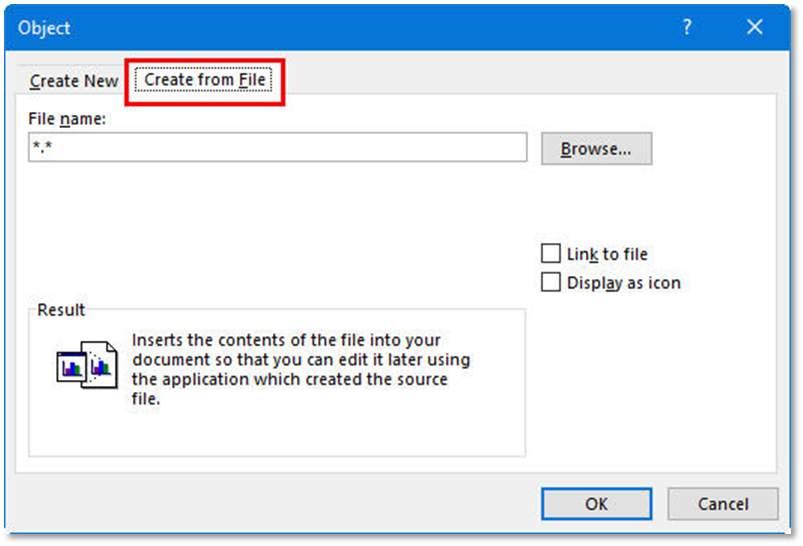Image resolution: width=803 pixels, height=546 pixels.
Task: Click the Object title text
Action: (x=44, y=28)
